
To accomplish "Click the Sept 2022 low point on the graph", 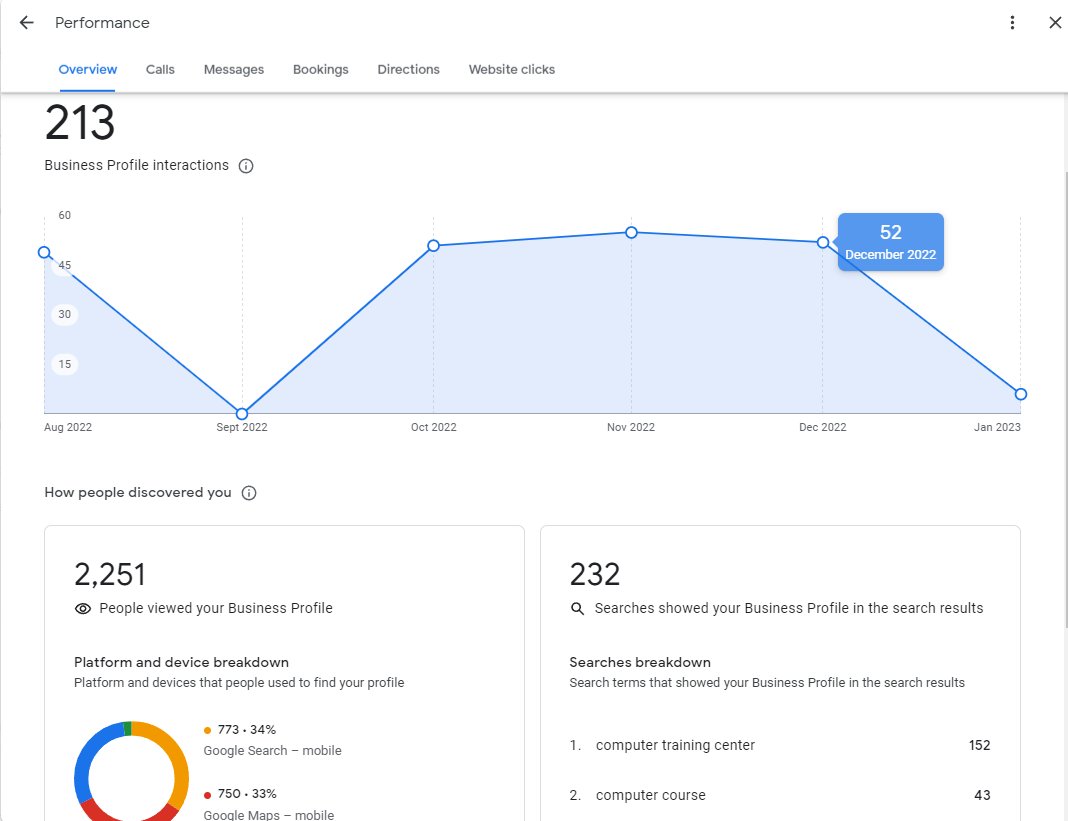I will pyautogui.click(x=241, y=412).
